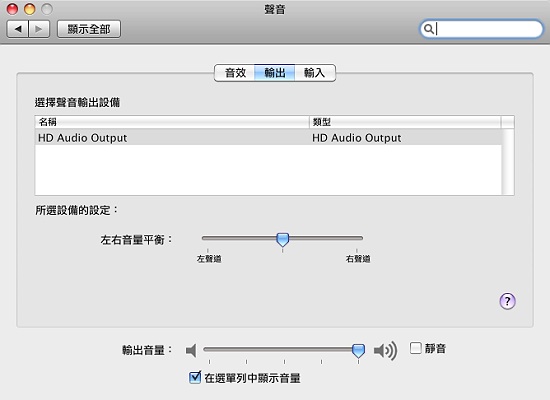This screenshot has width=550, height=400.
Task: Open the 輸入 tab
Action: point(315,73)
